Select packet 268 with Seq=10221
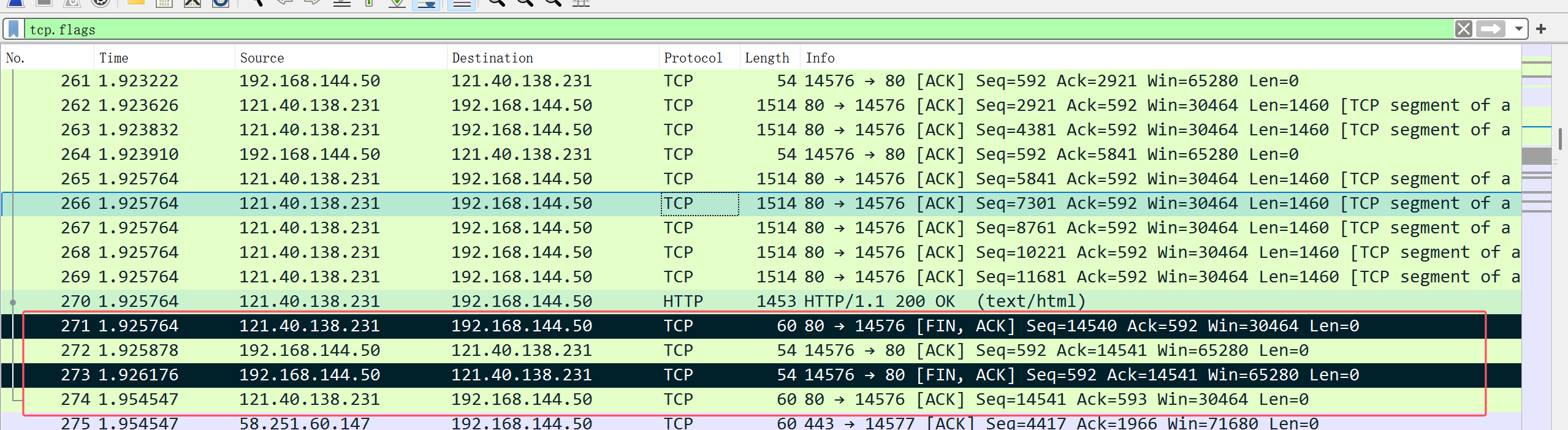The height and width of the screenshot is (430, 1568). (x=761, y=252)
